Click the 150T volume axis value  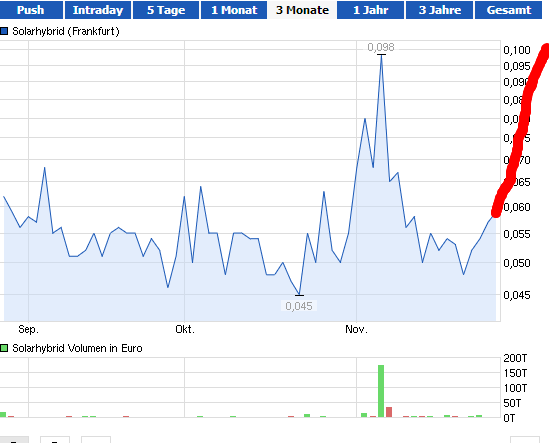515,373
